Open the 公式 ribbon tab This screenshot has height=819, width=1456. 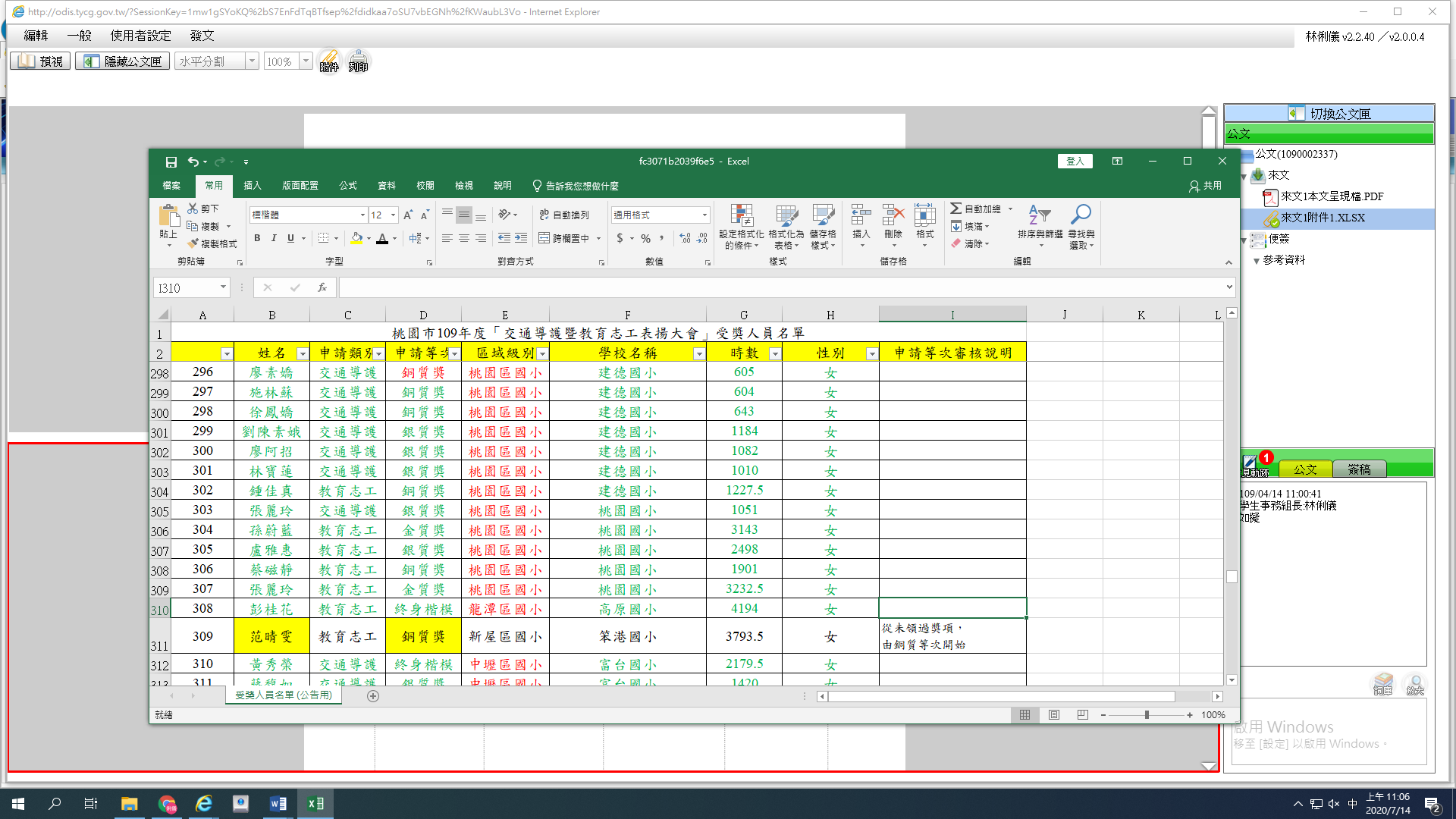tap(348, 186)
